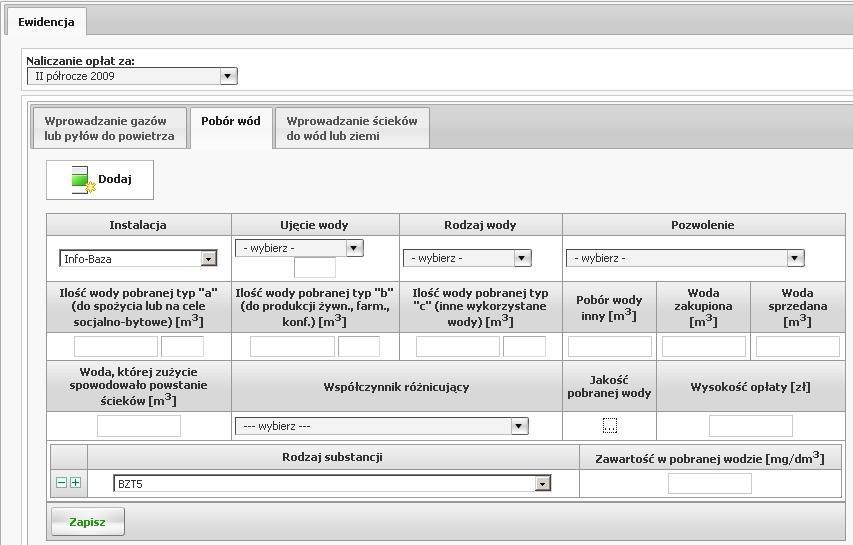Click the Dodaj button label
This screenshot has width=853, height=545.
point(115,179)
